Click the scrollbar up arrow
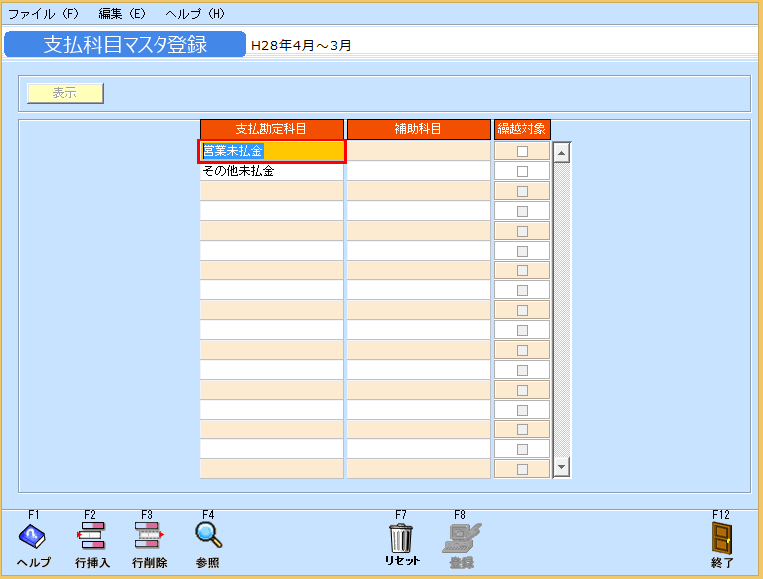 point(562,153)
